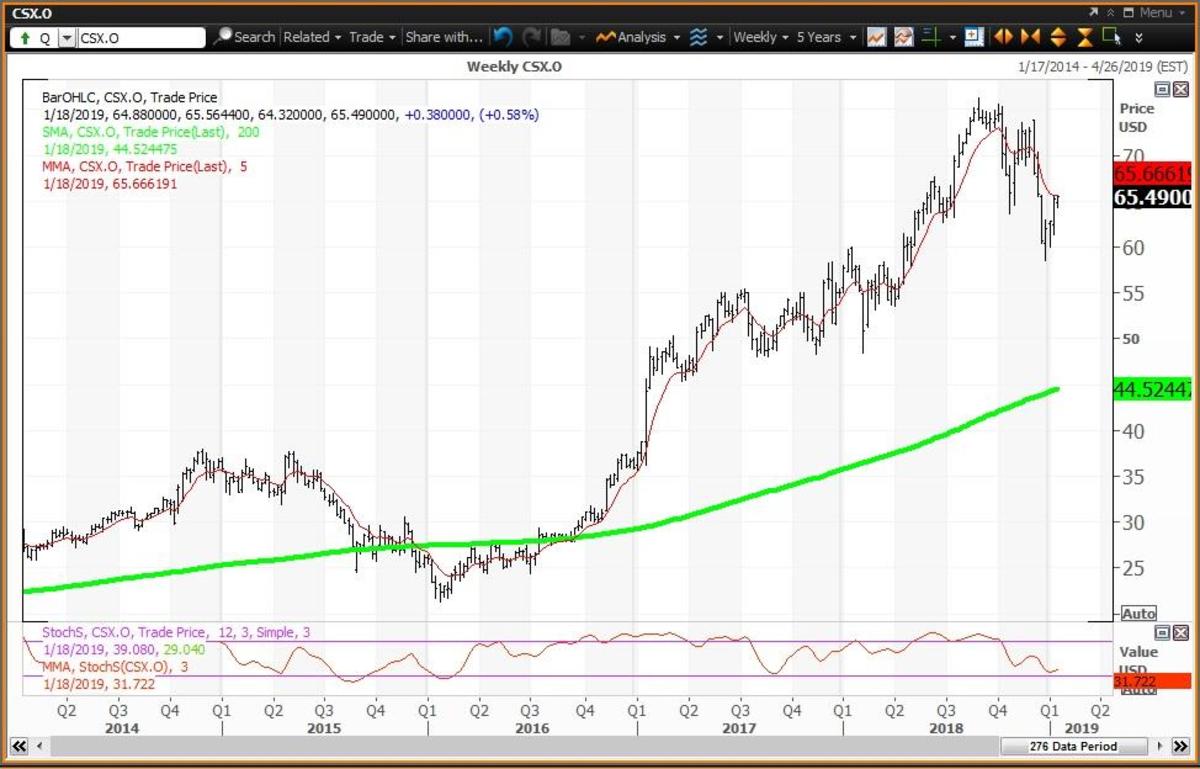
Task: Click the horizontal compress arrows icon
Action: point(1030,37)
